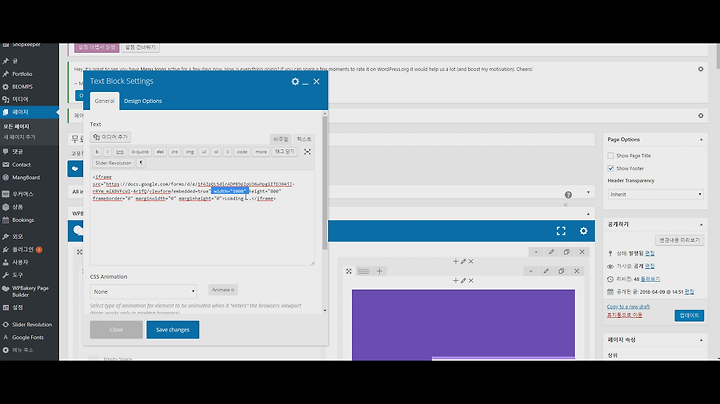The height and width of the screenshot is (404, 720).
Task: Click Preview Changes (변경내용 미리보기) button
Action: pyautogui.click(x=679, y=240)
